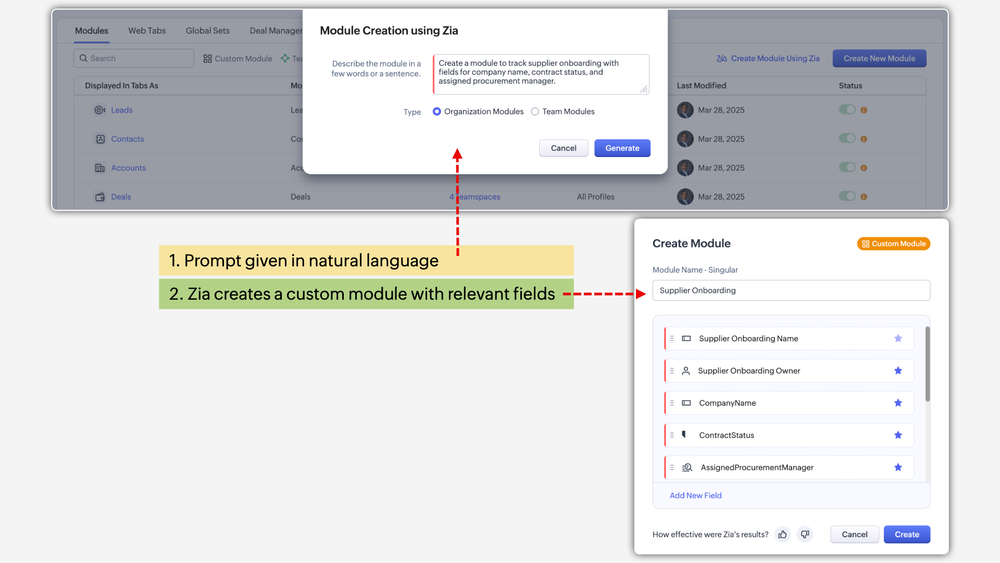The height and width of the screenshot is (563, 1000).
Task: Click the Module Name Singular field
Action: tap(791, 290)
